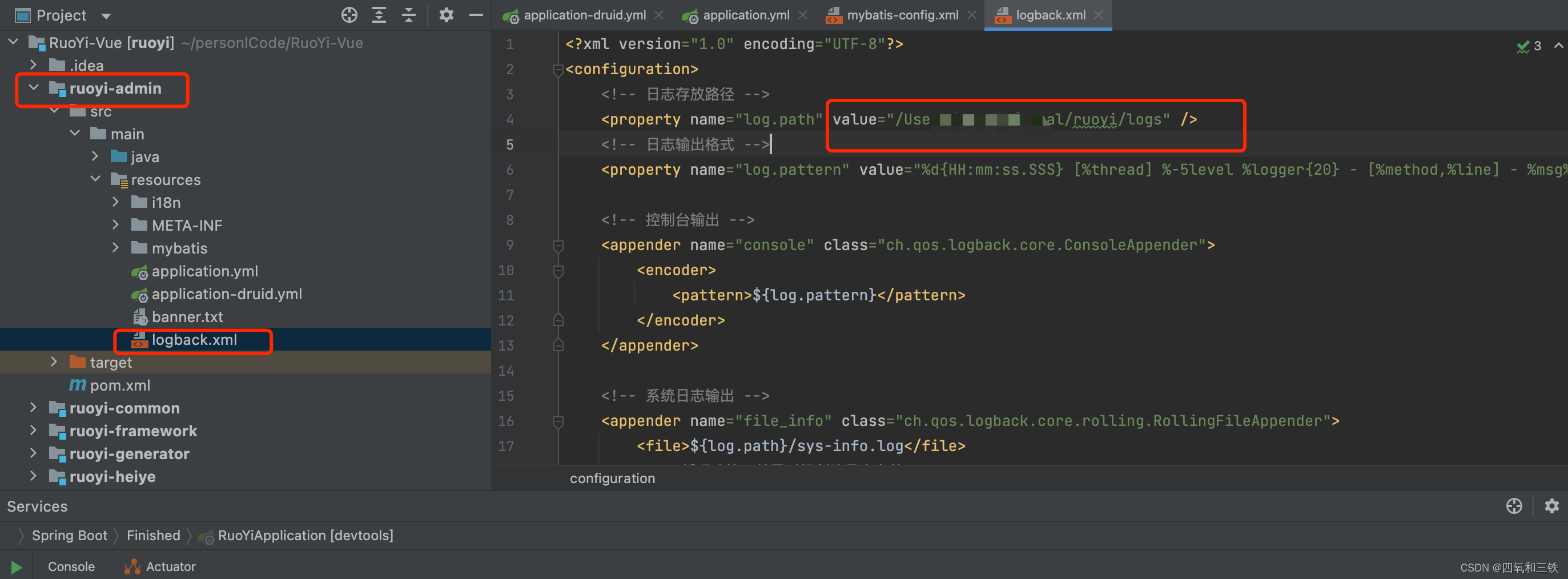Viewport: 1568px width, 579px height.
Task: Select pom.xml Maven file
Action: 120,385
